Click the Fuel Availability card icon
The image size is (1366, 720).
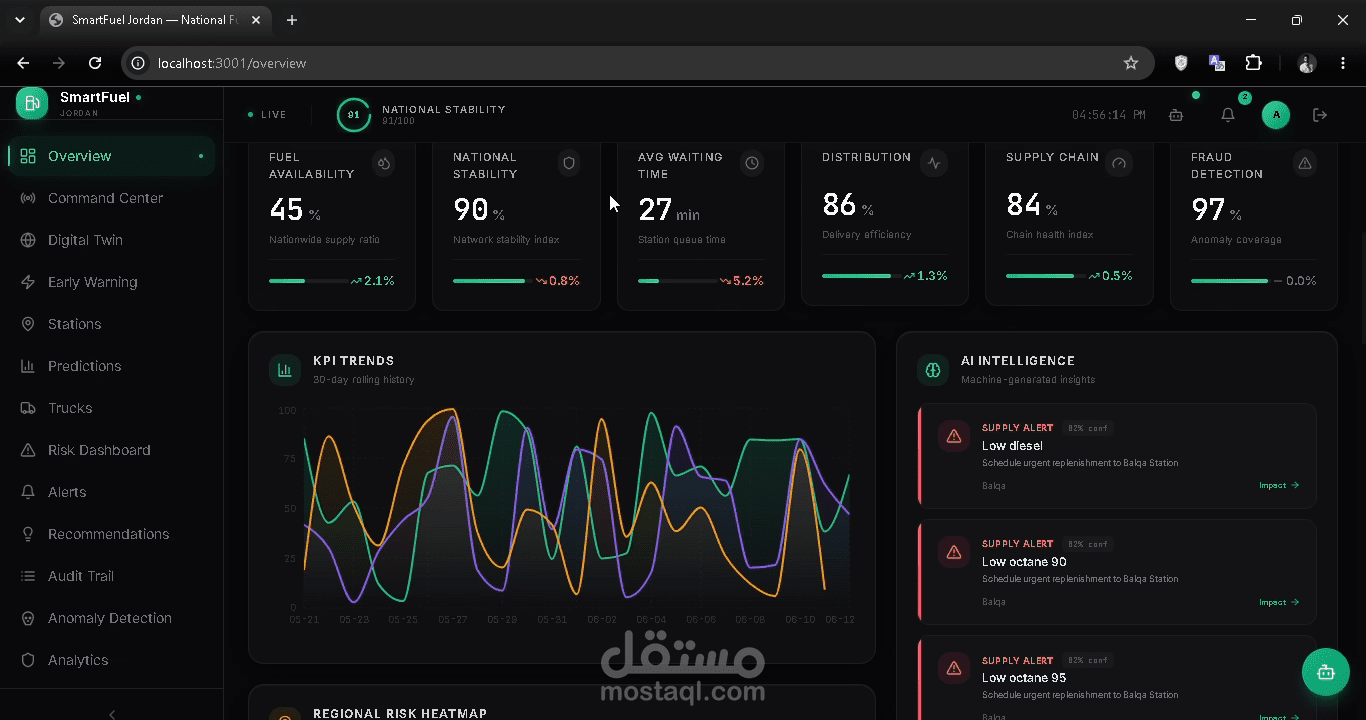(x=383, y=163)
